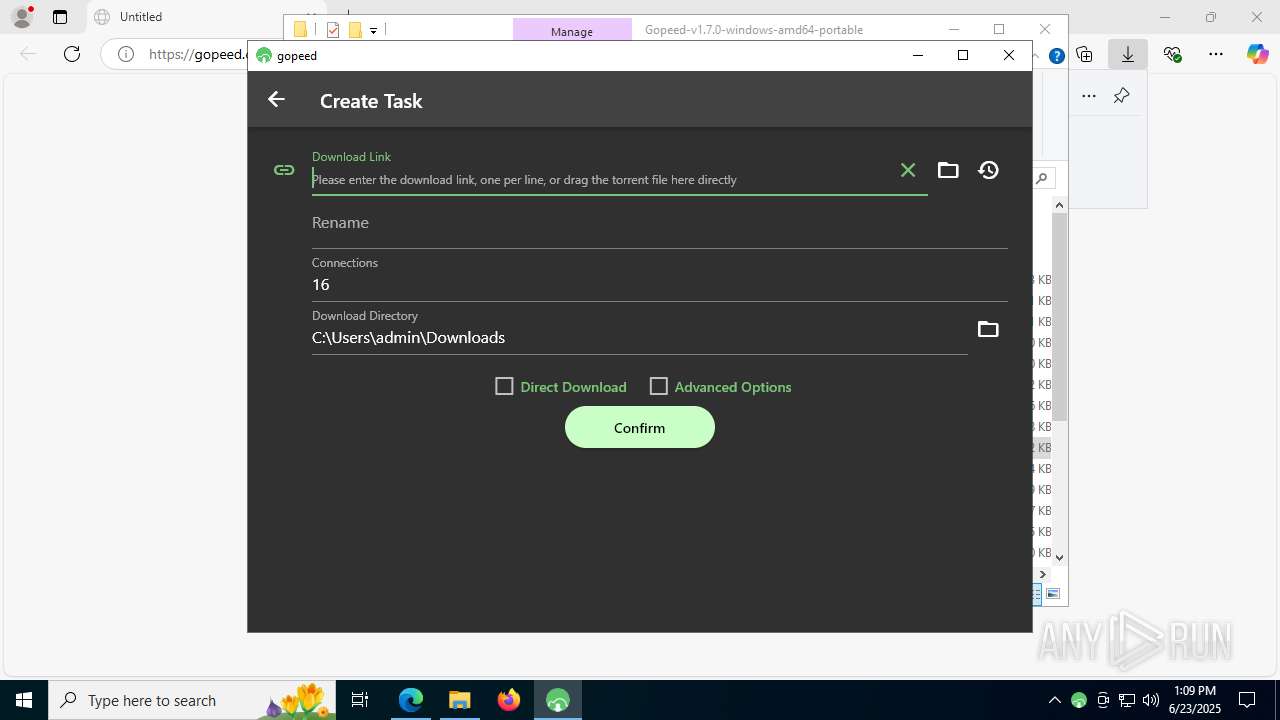Show hidden system tray icons
The image size is (1280, 720).
(1055, 700)
